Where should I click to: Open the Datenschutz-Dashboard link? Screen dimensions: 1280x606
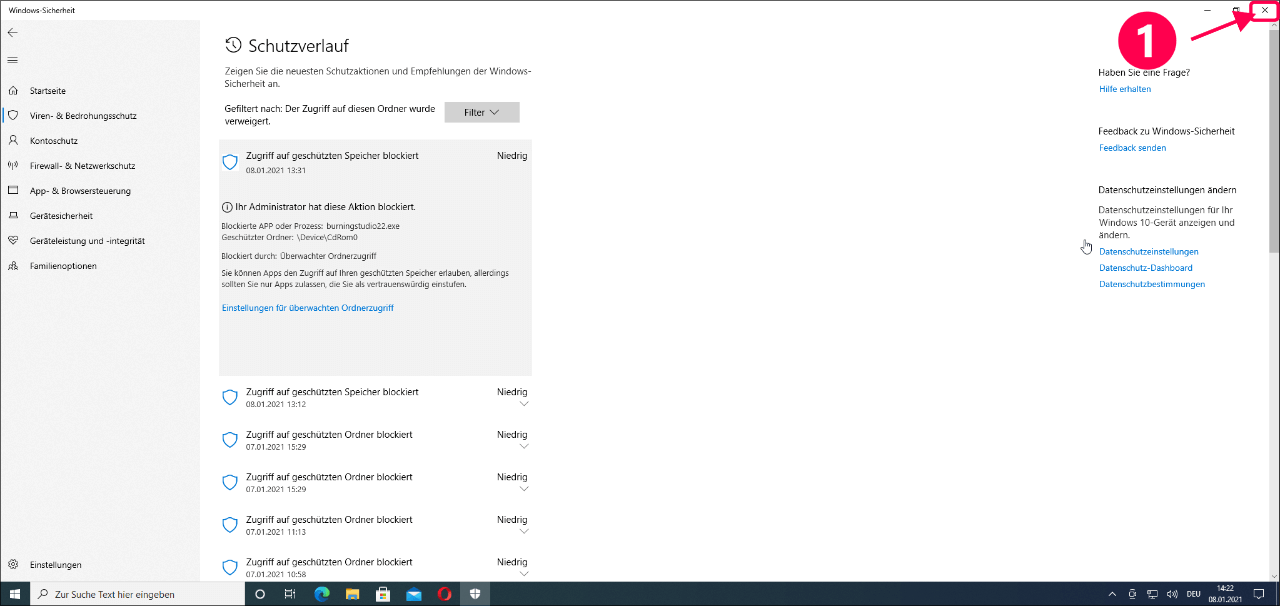[x=1145, y=268]
